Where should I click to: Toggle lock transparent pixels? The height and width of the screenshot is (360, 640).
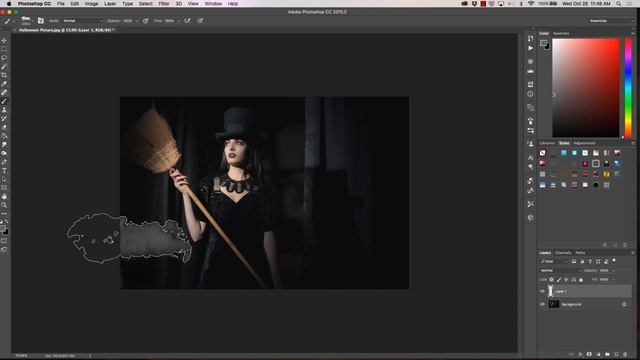point(551,280)
